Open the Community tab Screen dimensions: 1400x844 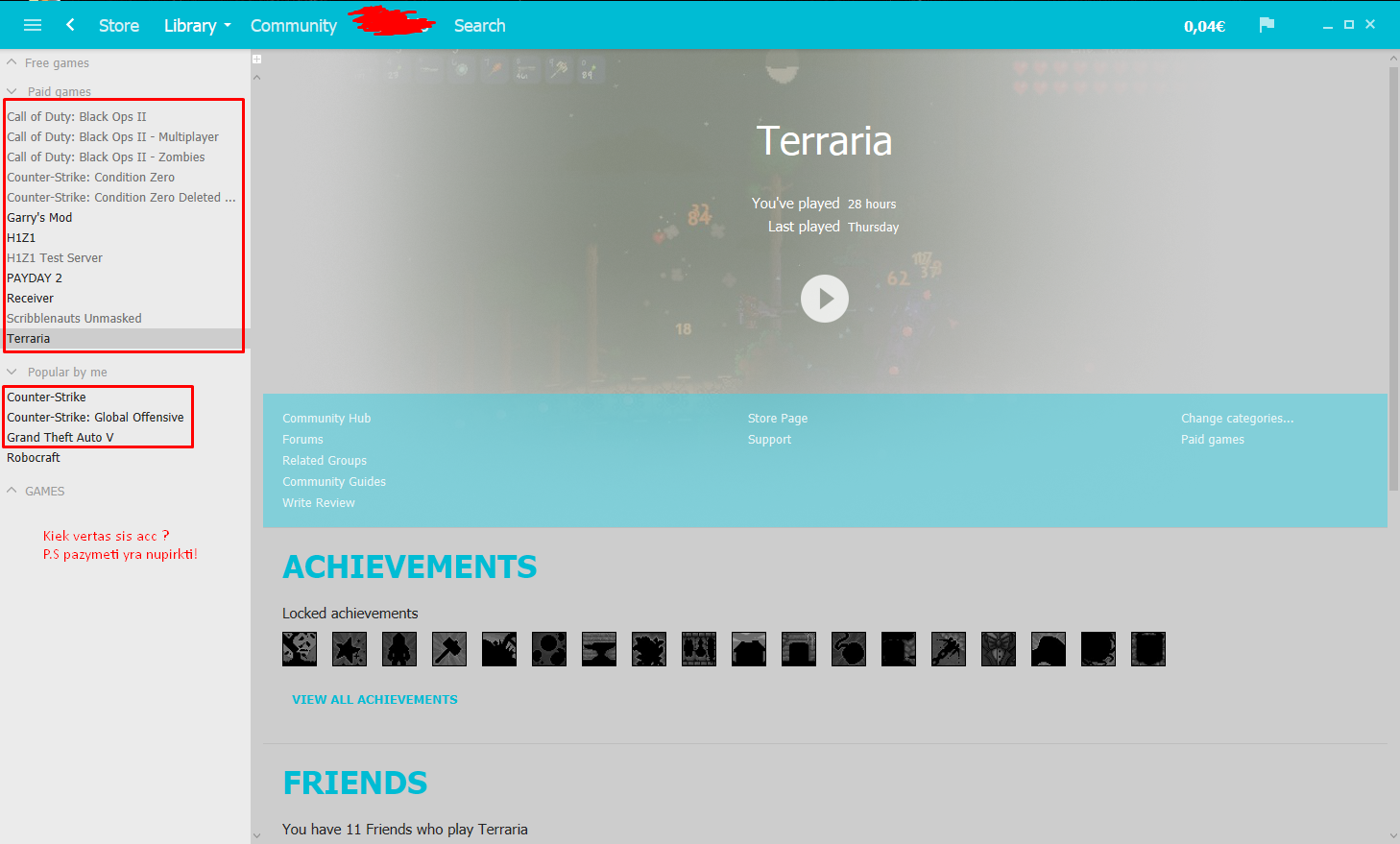[x=294, y=26]
